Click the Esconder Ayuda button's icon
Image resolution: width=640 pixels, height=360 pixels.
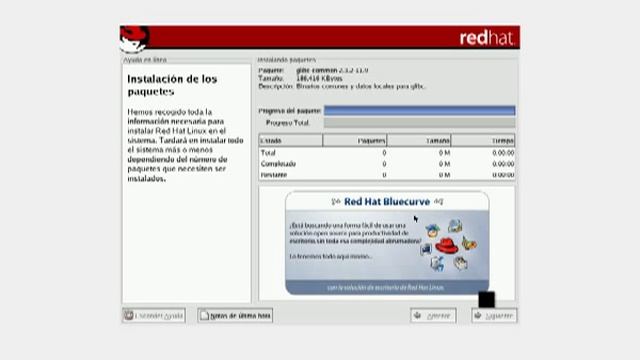point(129,316)
